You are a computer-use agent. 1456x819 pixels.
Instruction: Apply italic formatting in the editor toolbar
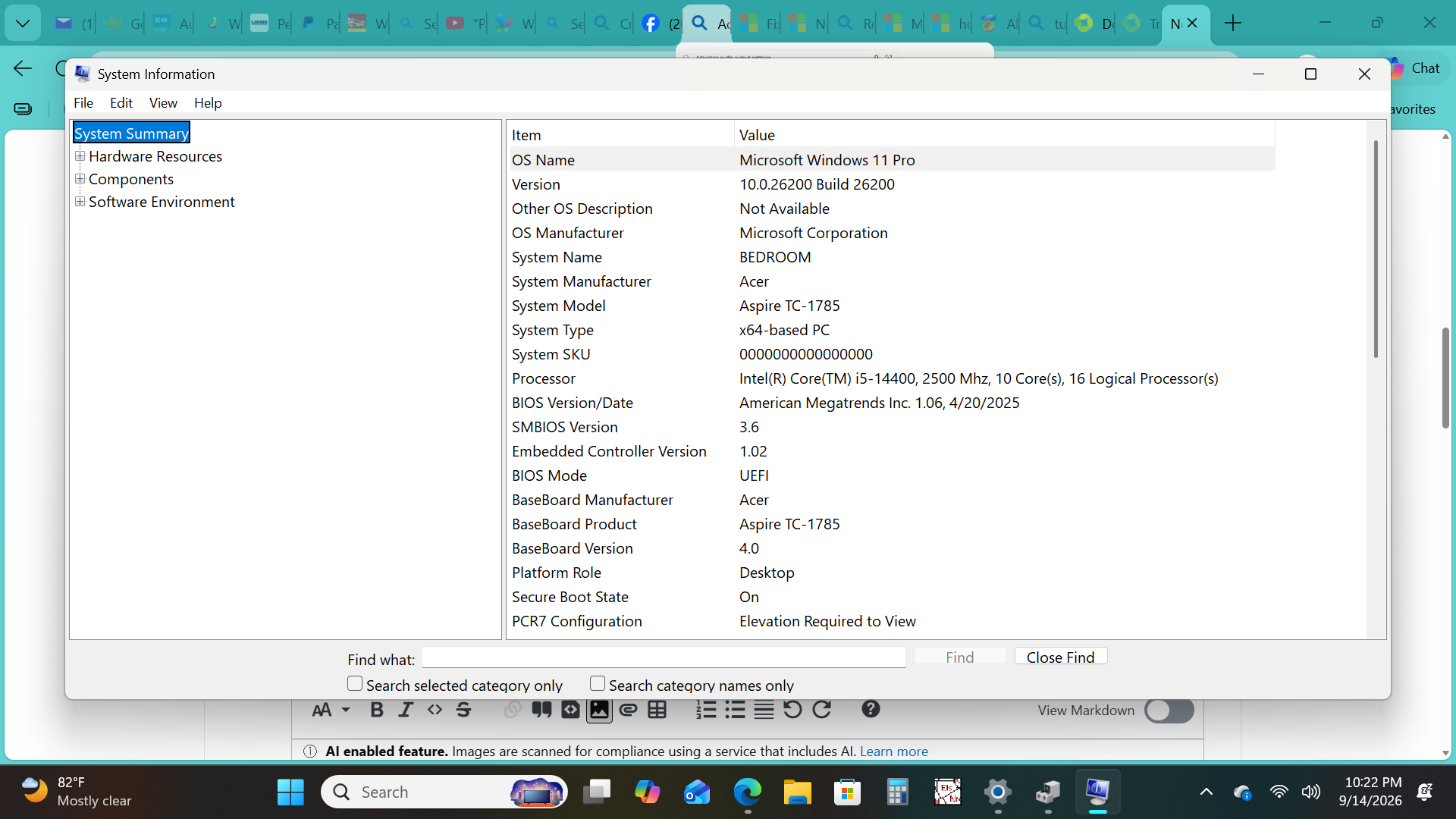point(406,710)
